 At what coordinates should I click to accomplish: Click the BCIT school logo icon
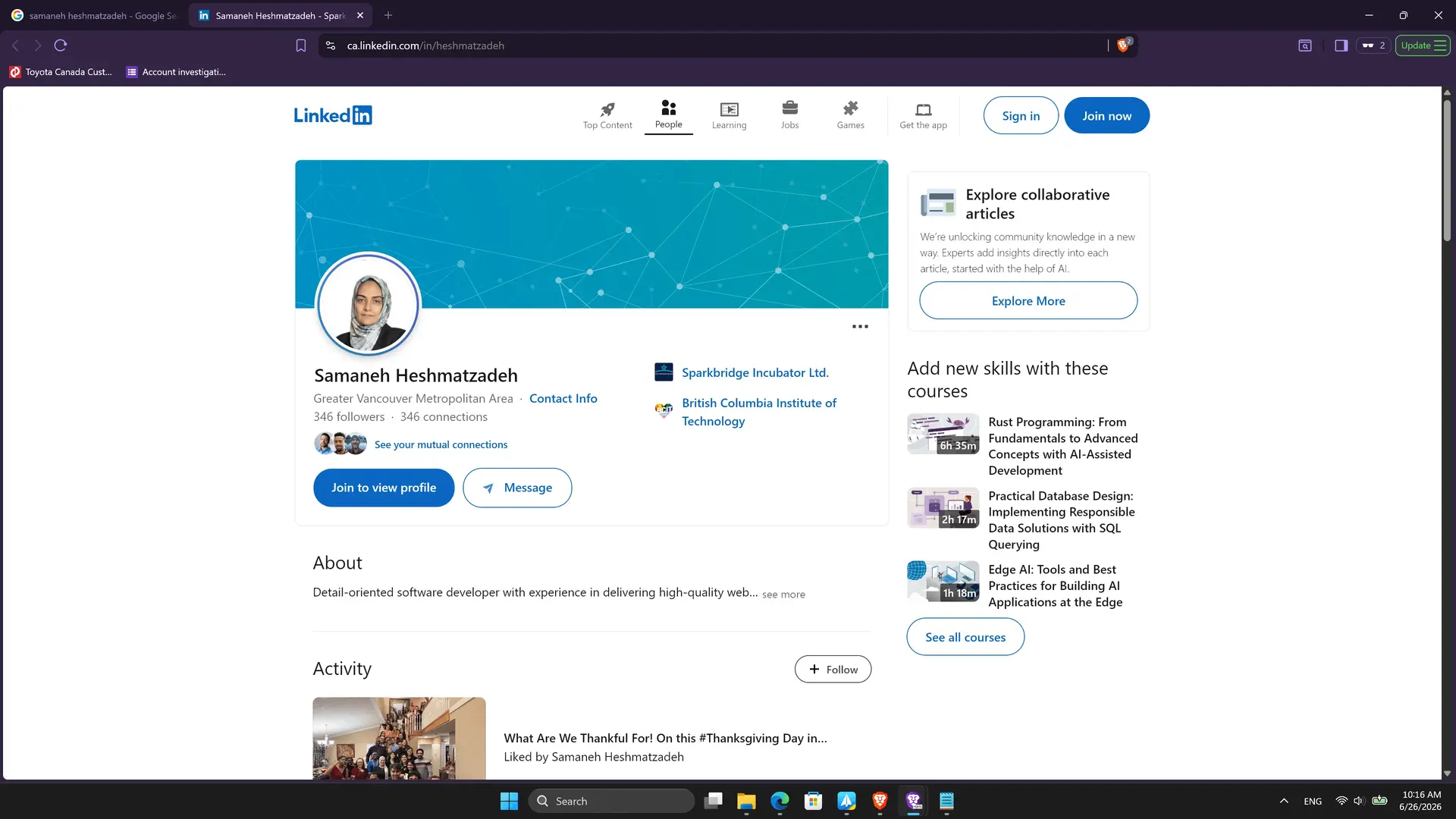(x=664, y=410)
